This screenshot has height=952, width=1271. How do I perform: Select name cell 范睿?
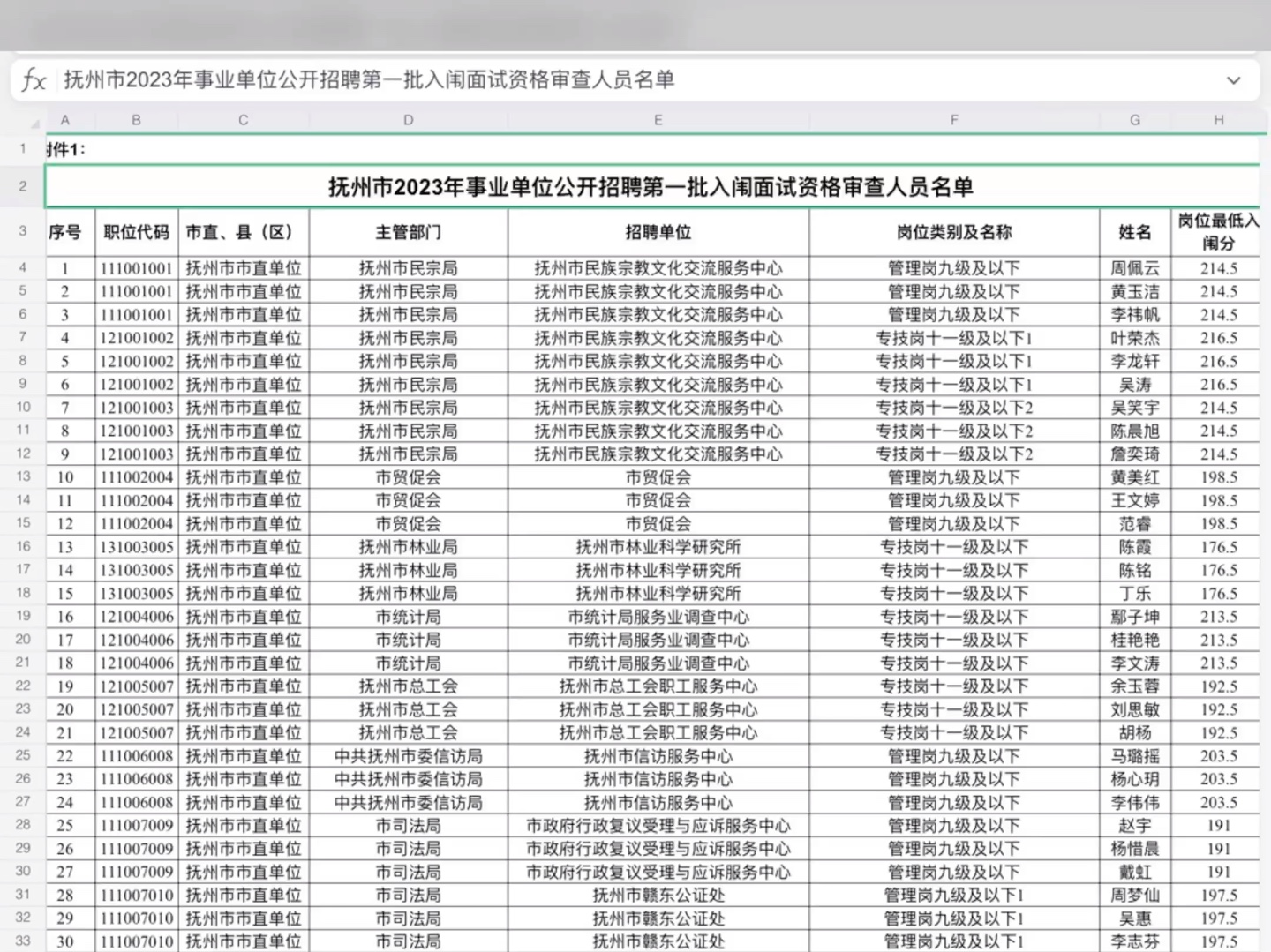pos(1135,523)
